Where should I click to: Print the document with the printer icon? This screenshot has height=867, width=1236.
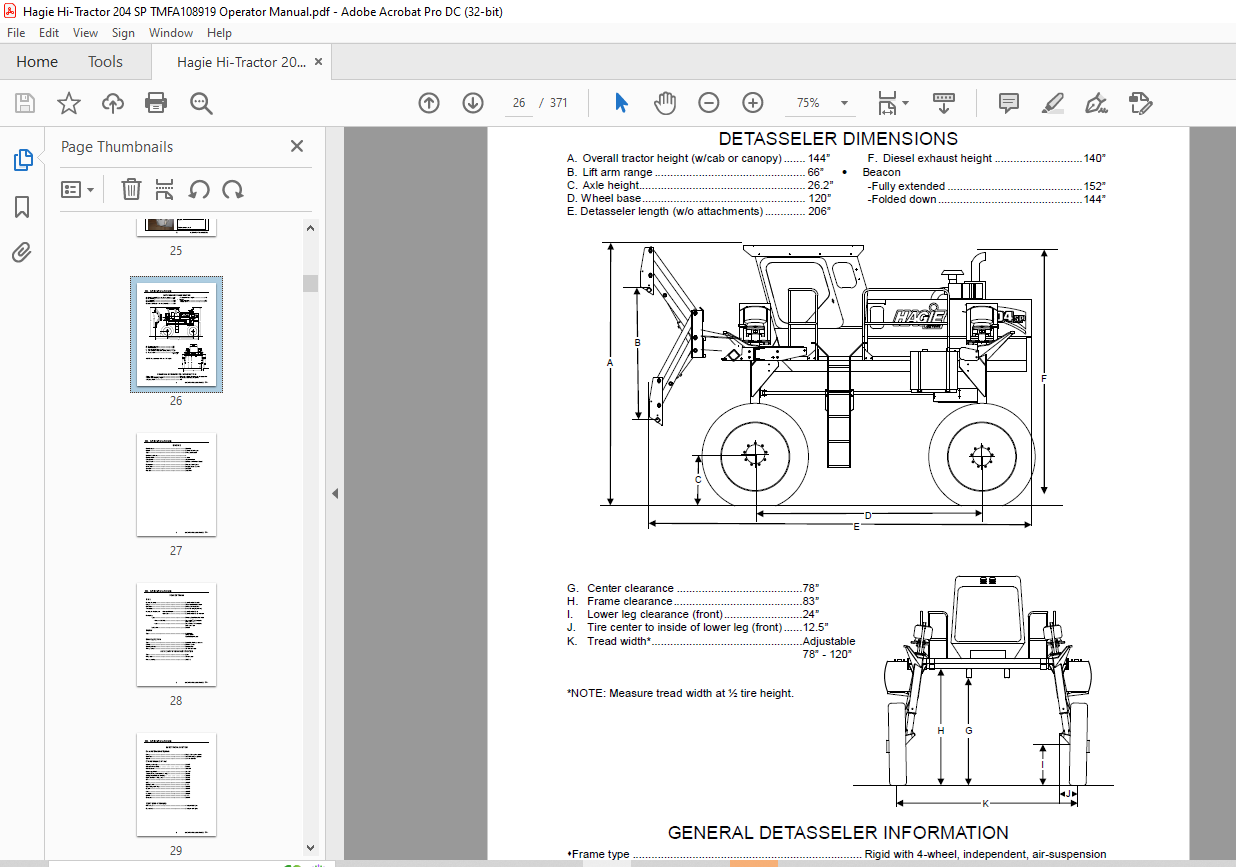coord(156,103)
